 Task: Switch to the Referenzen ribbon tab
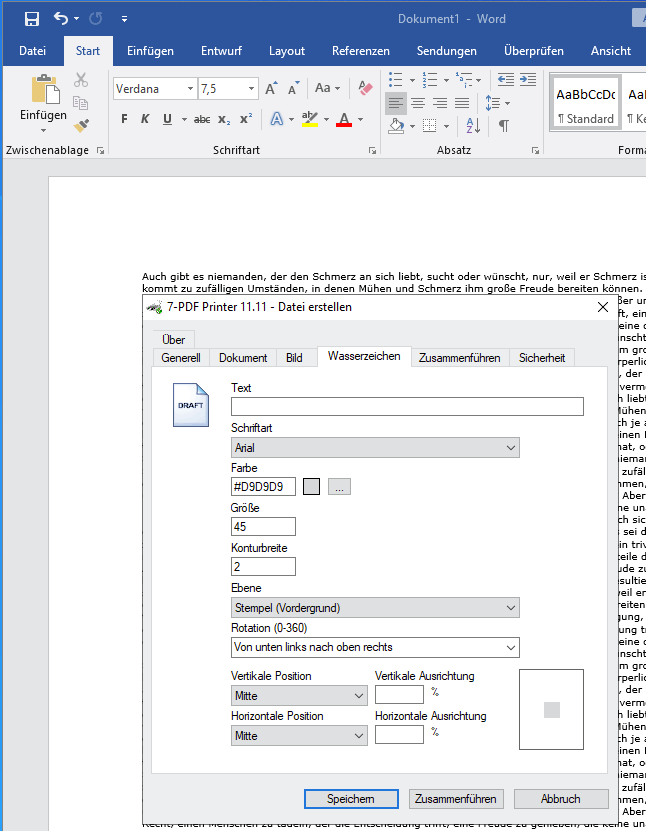tap(361, 51)
